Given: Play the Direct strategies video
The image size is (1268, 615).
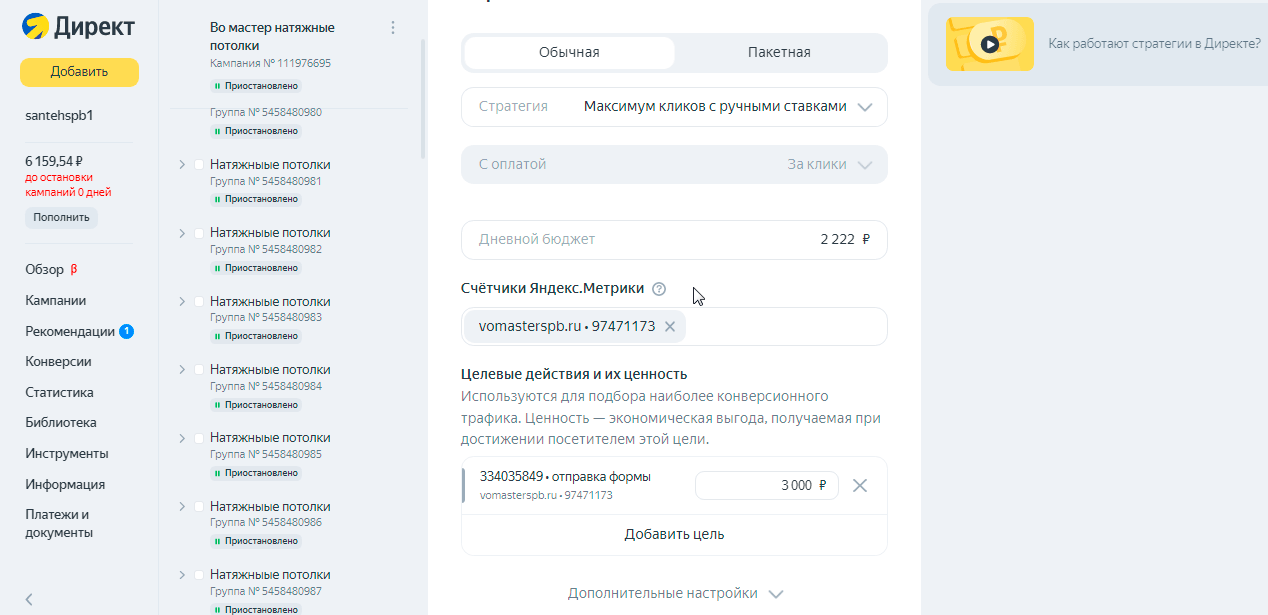Looking at the screenshot, I should (989, 44).
